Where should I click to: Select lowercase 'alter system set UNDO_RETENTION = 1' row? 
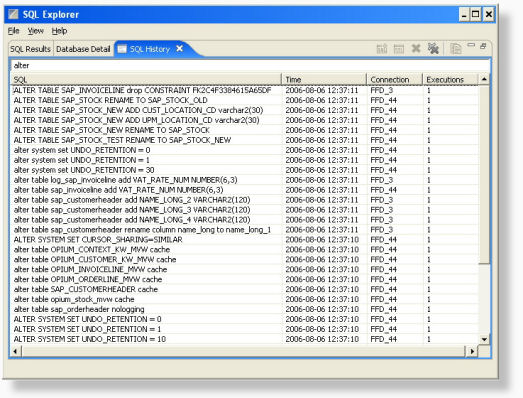pyautogui.click(x=245, y=160)
